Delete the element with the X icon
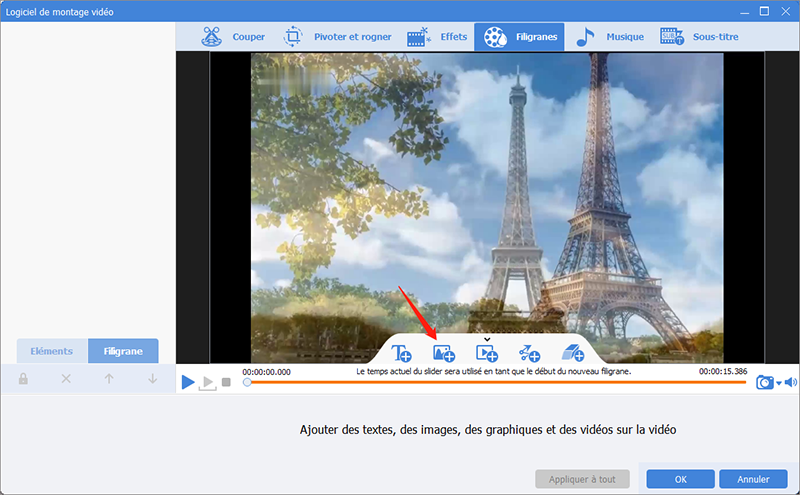This screenshot has height=495, width=800. click(66, 379)
